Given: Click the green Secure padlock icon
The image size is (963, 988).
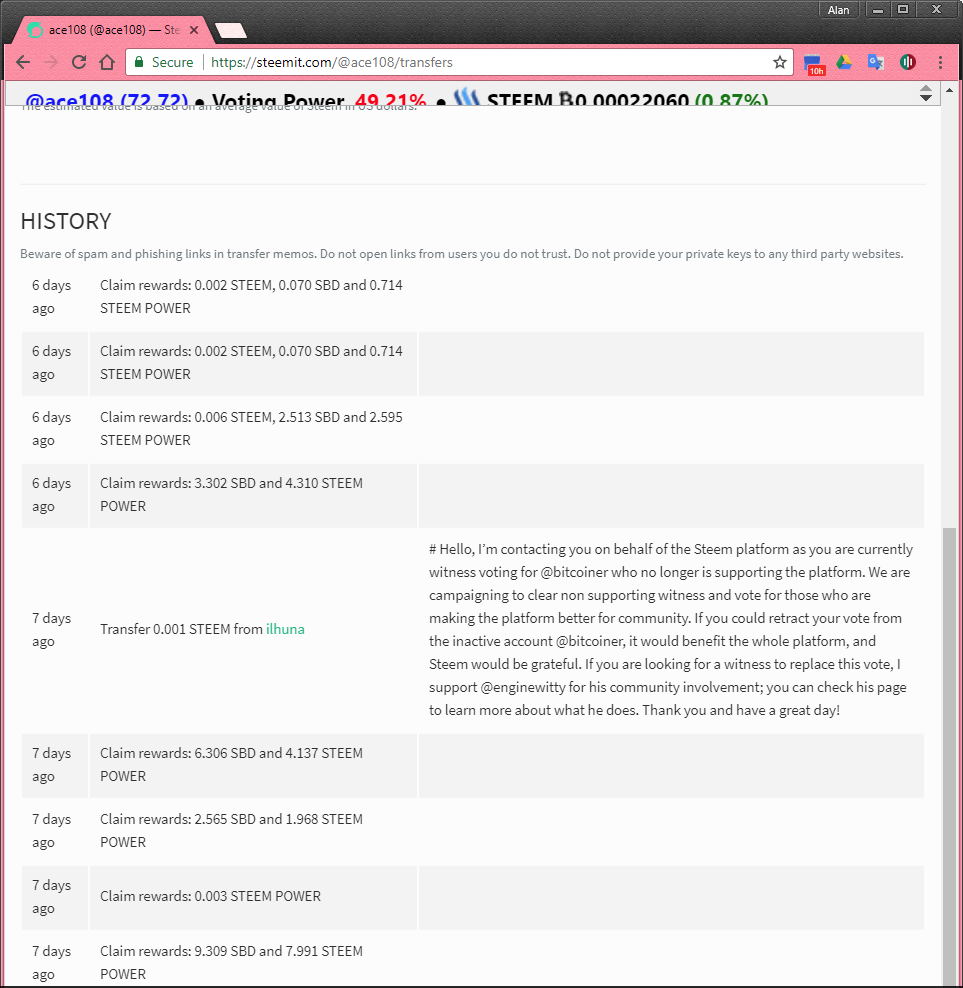Looking at the screenshot, I should (139, 62).
